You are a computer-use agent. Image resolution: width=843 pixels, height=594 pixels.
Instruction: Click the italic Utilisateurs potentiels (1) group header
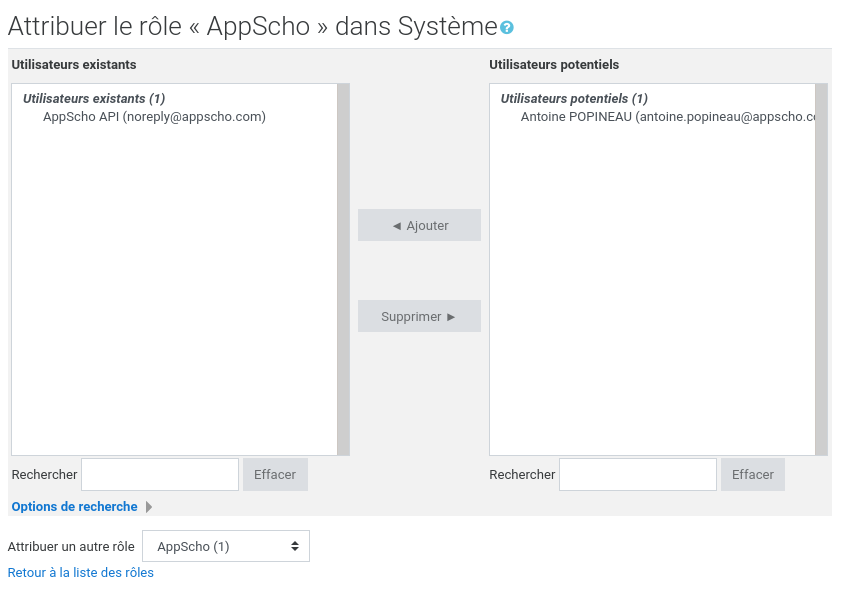click(574, 99)
